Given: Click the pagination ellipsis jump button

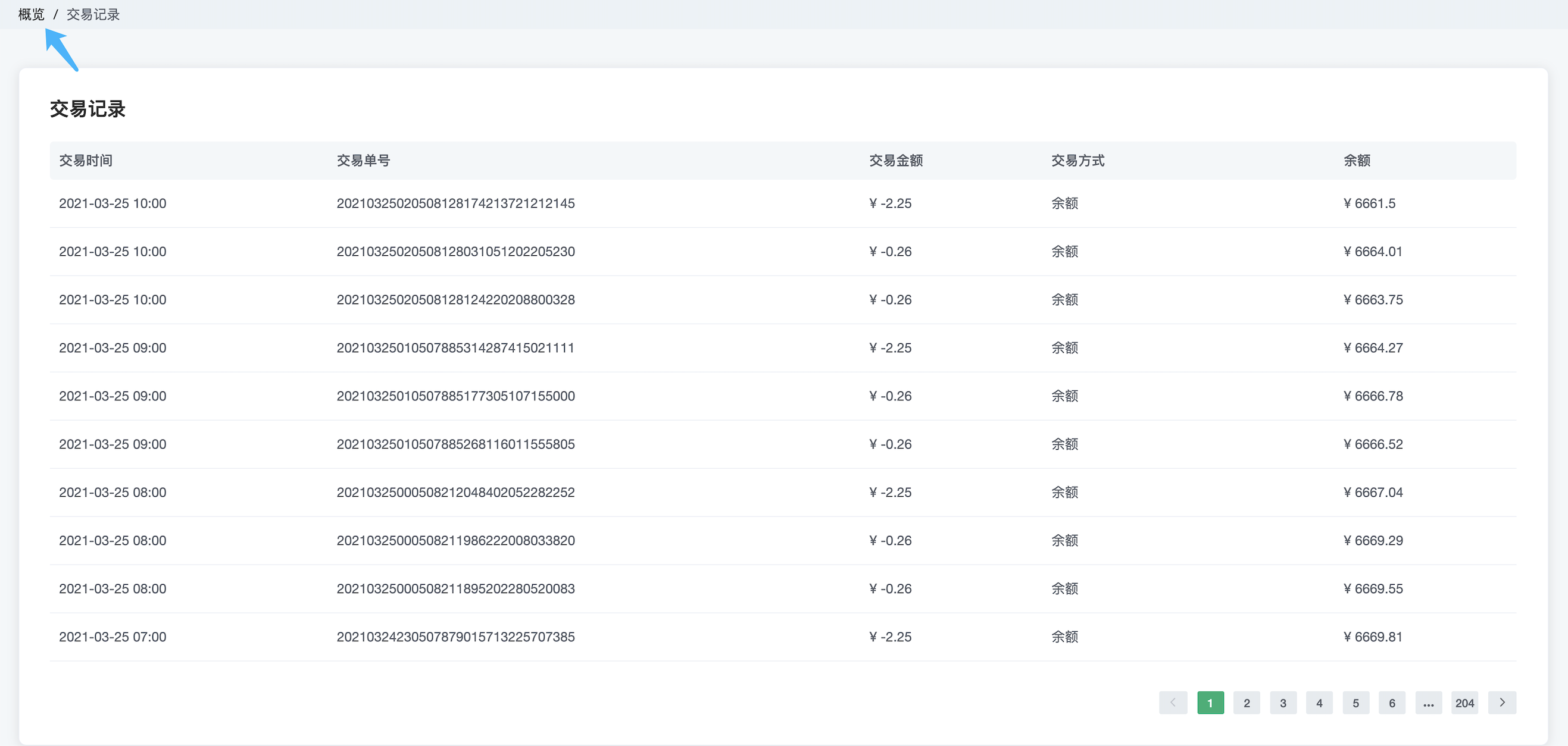Looking at the screenshot, I should pos(1429,703).
